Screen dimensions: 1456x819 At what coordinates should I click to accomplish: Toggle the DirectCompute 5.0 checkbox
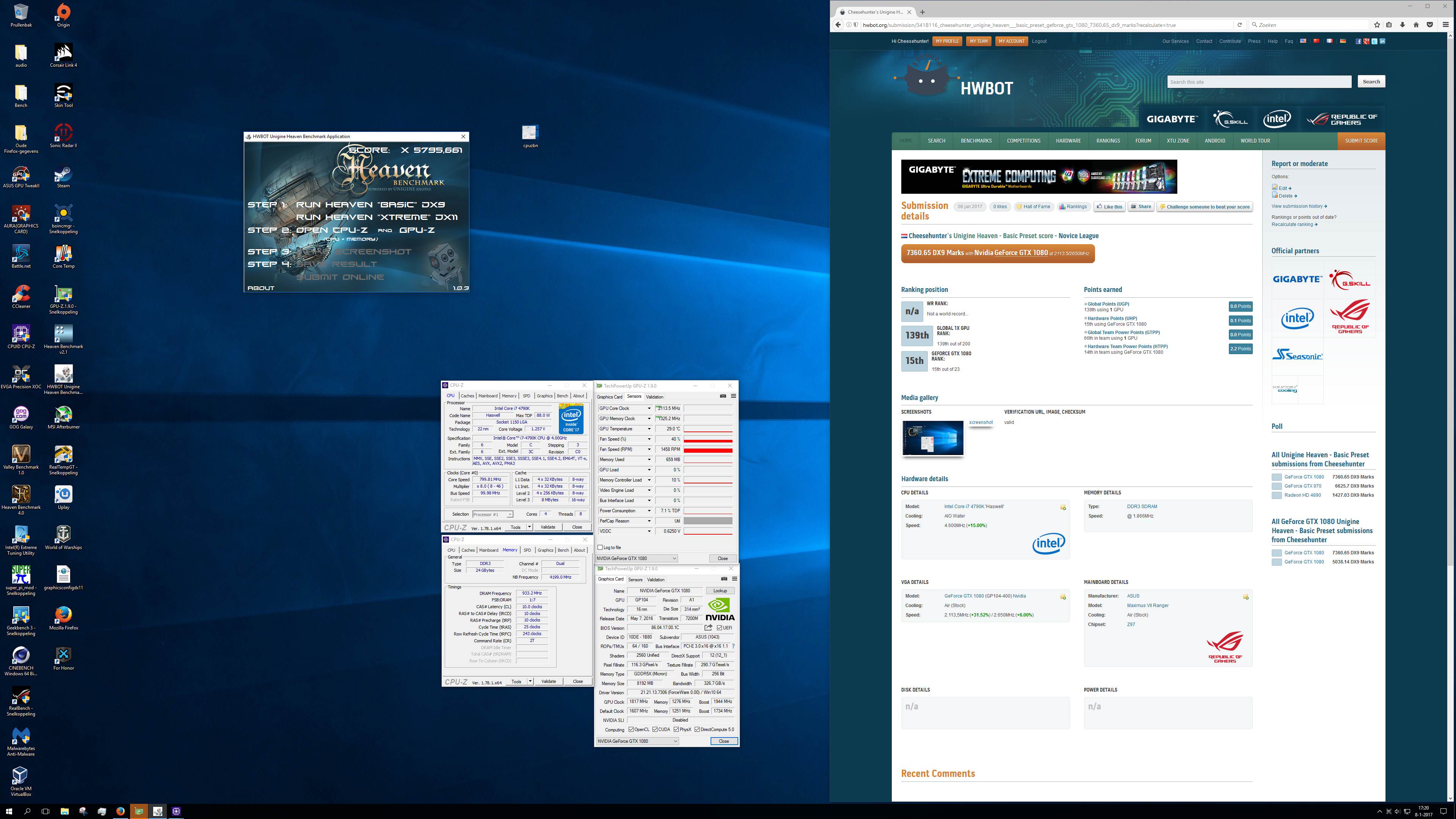tap(697, 730)
